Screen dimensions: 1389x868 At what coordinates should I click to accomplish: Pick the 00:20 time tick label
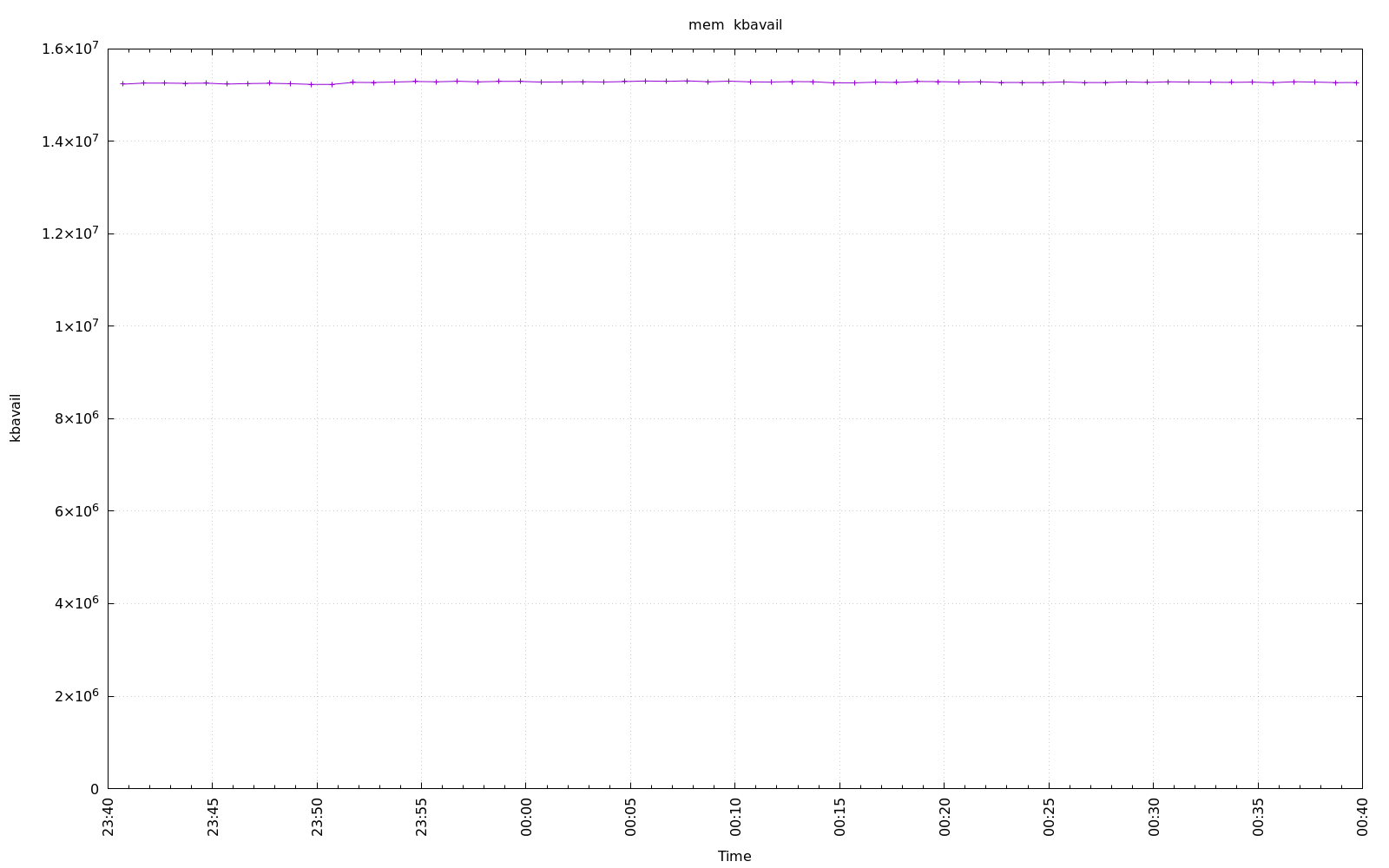pyautogui.click(x=945, y=817)
